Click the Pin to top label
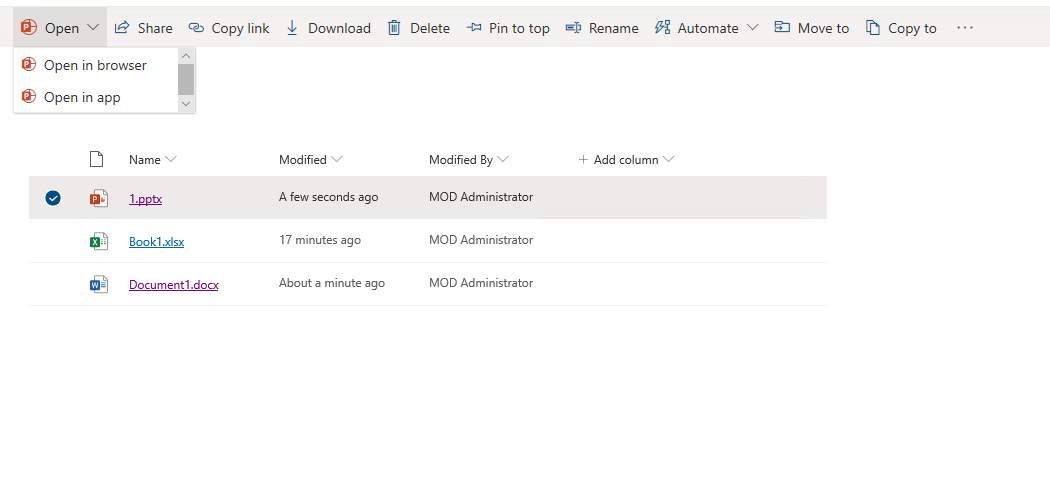This screenshot has height=498, width=1050. pyautogui.click(x=520, y=28)
